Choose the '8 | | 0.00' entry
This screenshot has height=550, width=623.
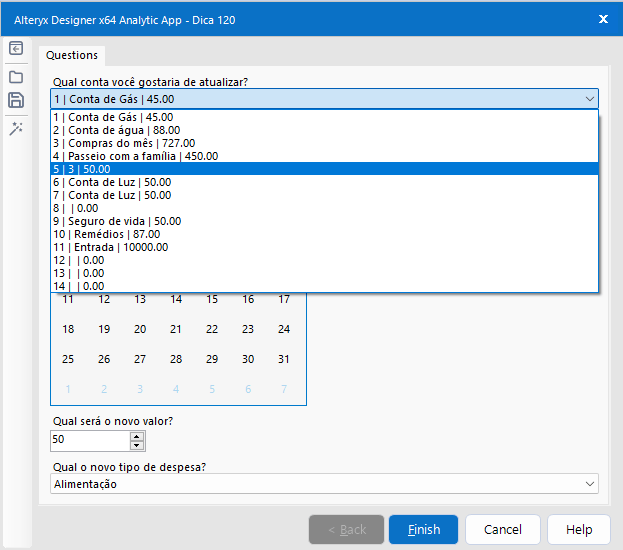pyautogui.click(x=324, y=208)
